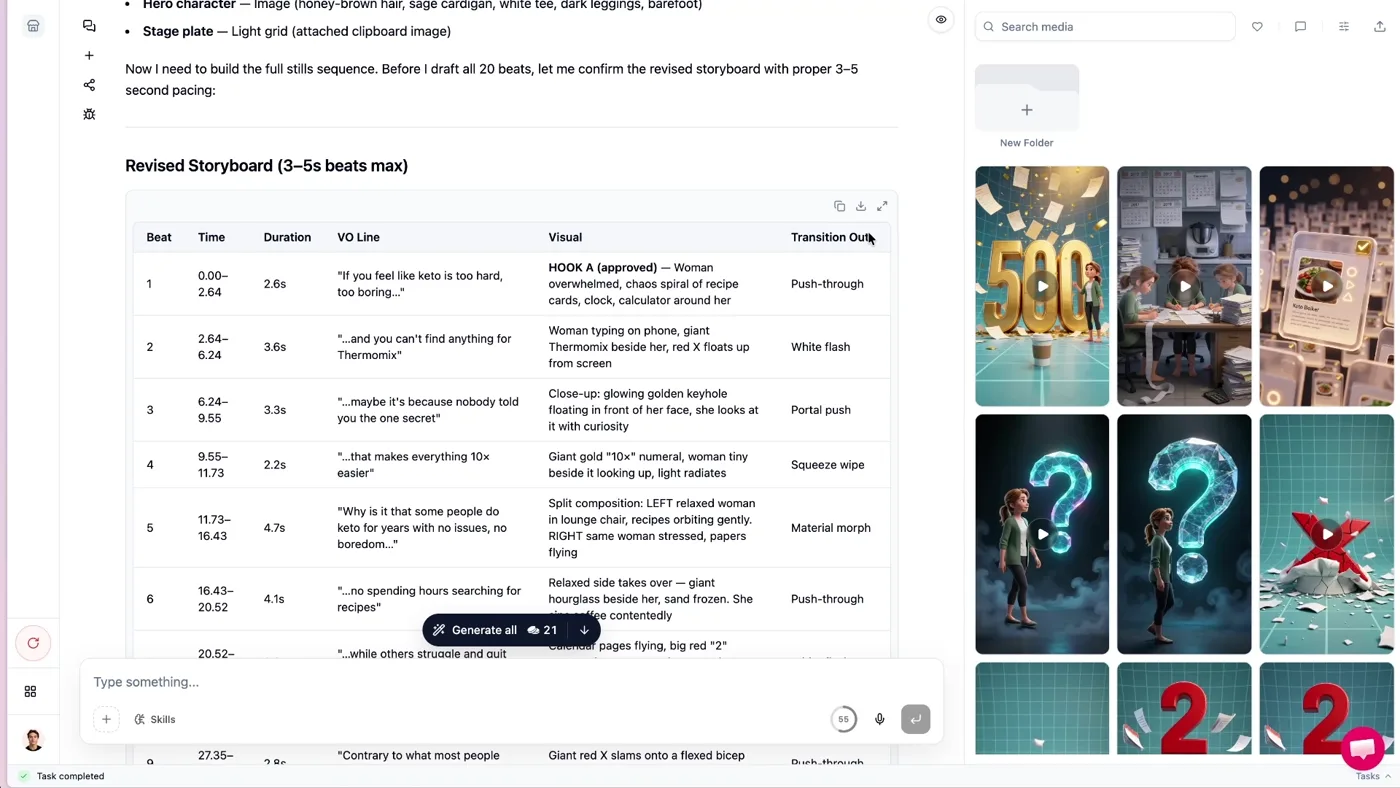Focus the Search media field
The width and height of the screenshot is (1400, 788).
pyautogui.click(x=1105, y=27)
